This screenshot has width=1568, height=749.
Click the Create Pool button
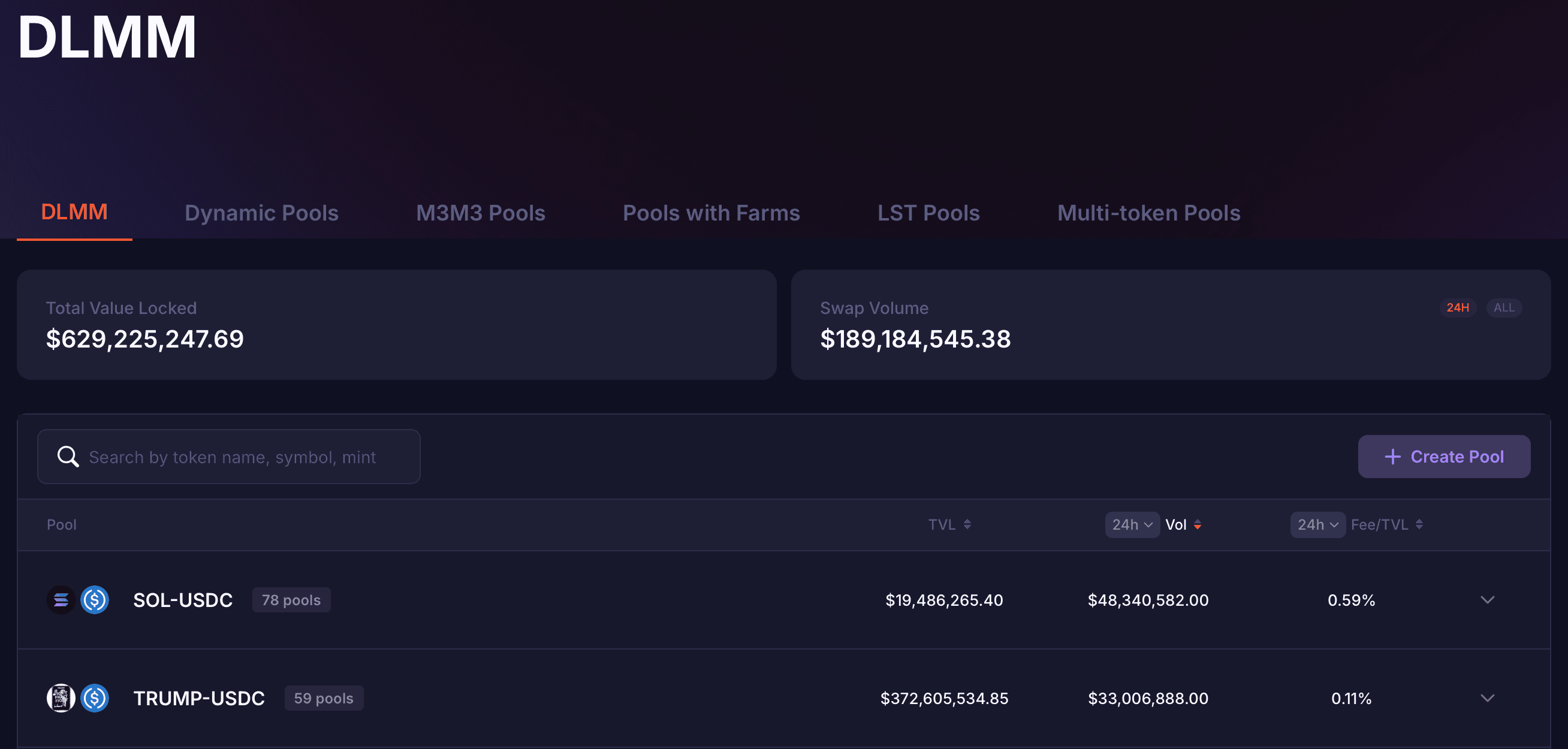point(1444,457)
